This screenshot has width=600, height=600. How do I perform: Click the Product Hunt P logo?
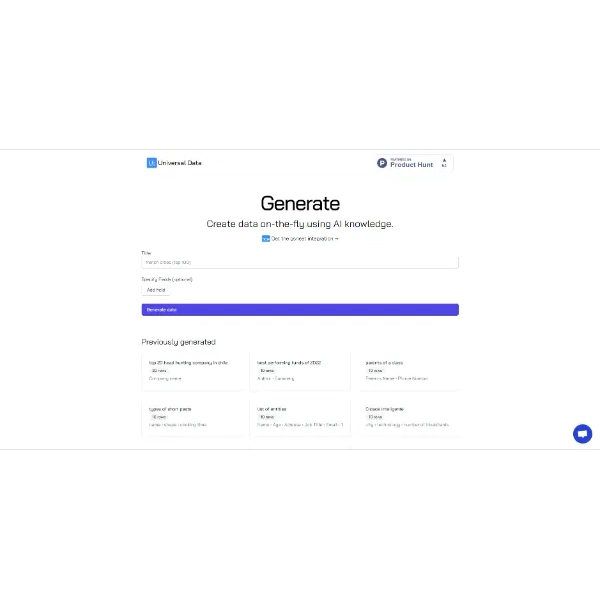pyautogui.click(x=382, y=163)
